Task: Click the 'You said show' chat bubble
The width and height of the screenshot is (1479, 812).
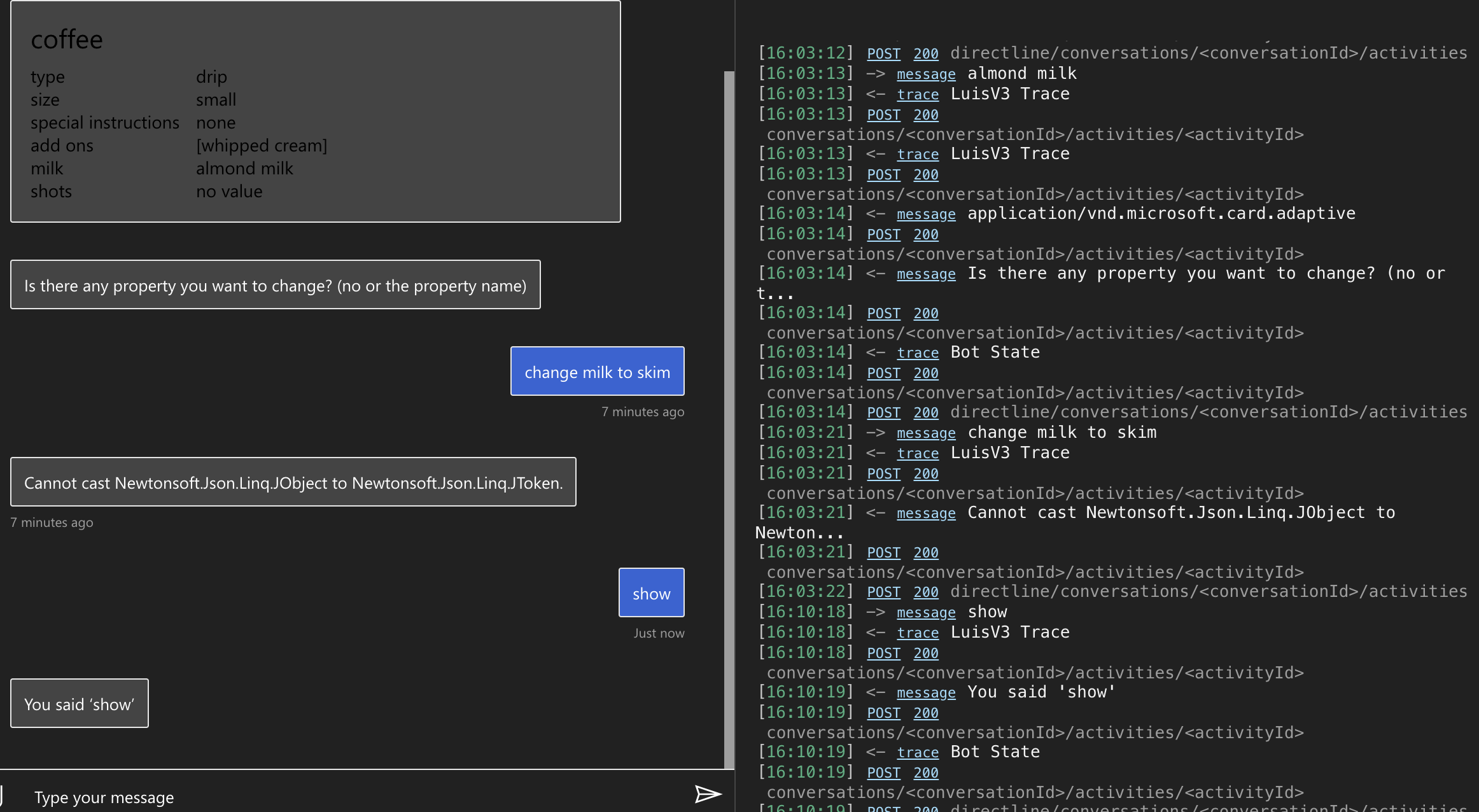Action: coord(79,703)
